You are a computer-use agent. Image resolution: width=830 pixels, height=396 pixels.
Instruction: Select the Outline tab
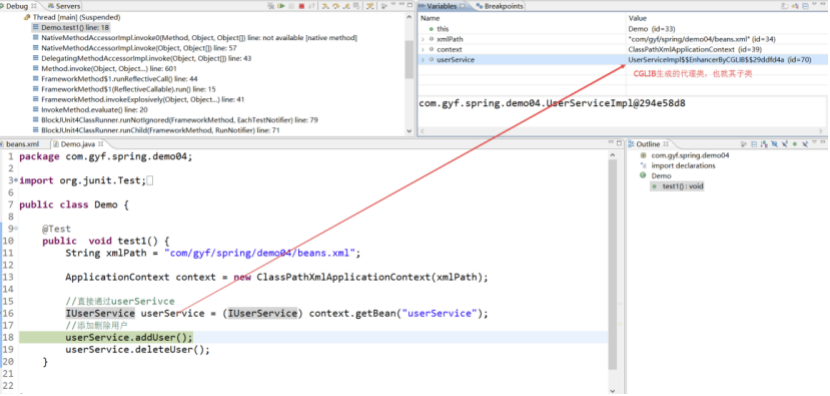648,143
